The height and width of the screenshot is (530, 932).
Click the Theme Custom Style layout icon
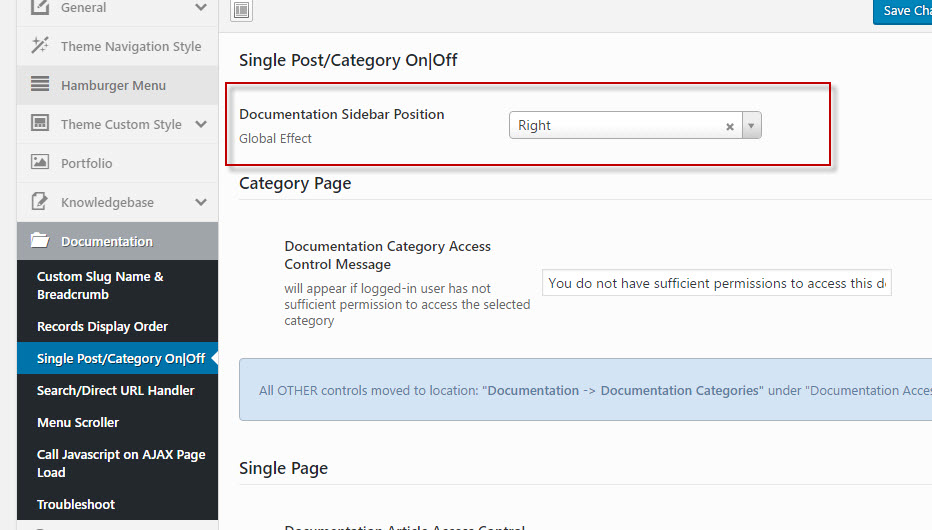40,124
